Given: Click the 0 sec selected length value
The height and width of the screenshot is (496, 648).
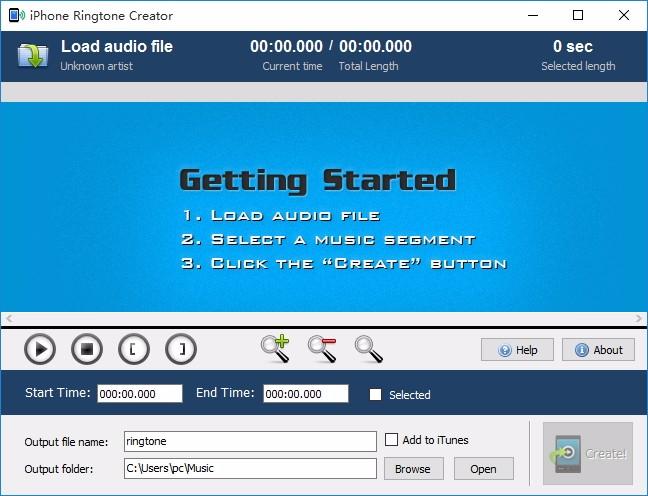Looking at the screenshot, I should (x=573, y=46).
